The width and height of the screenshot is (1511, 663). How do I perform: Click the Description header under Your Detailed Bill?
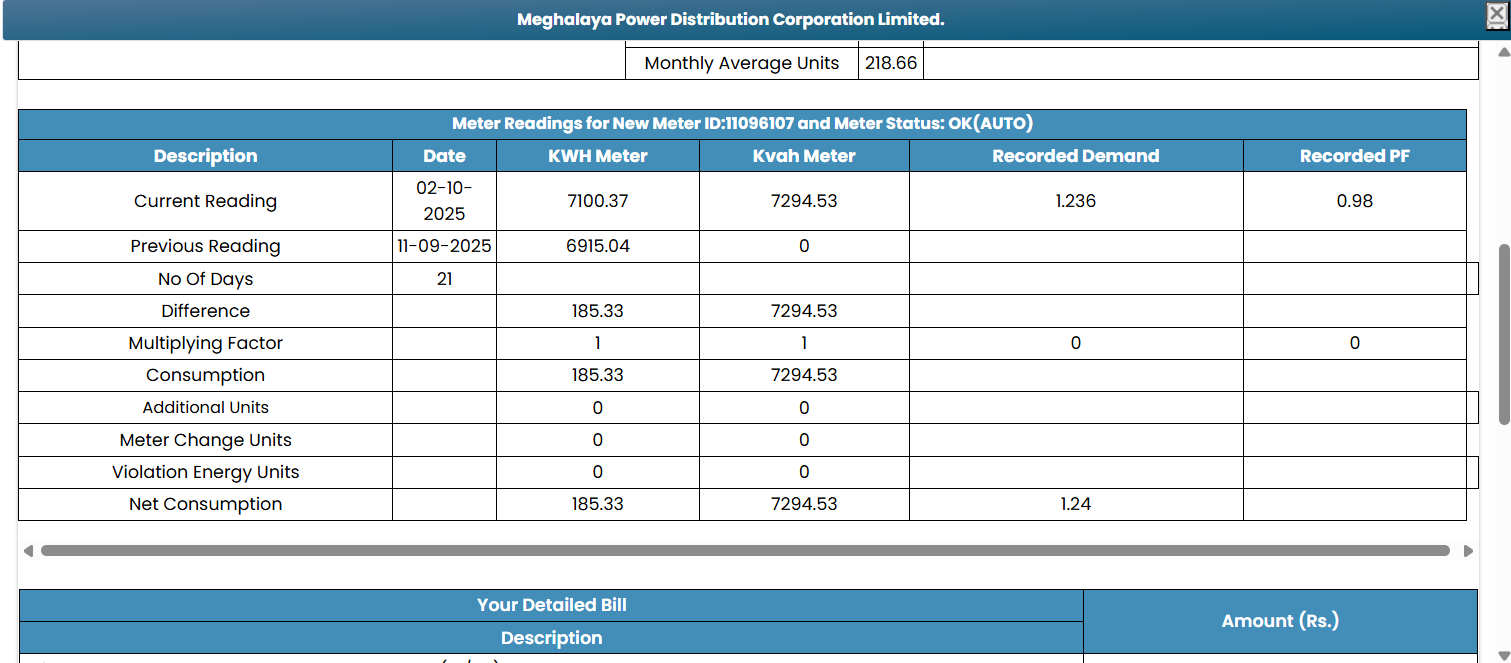point(552,638)
